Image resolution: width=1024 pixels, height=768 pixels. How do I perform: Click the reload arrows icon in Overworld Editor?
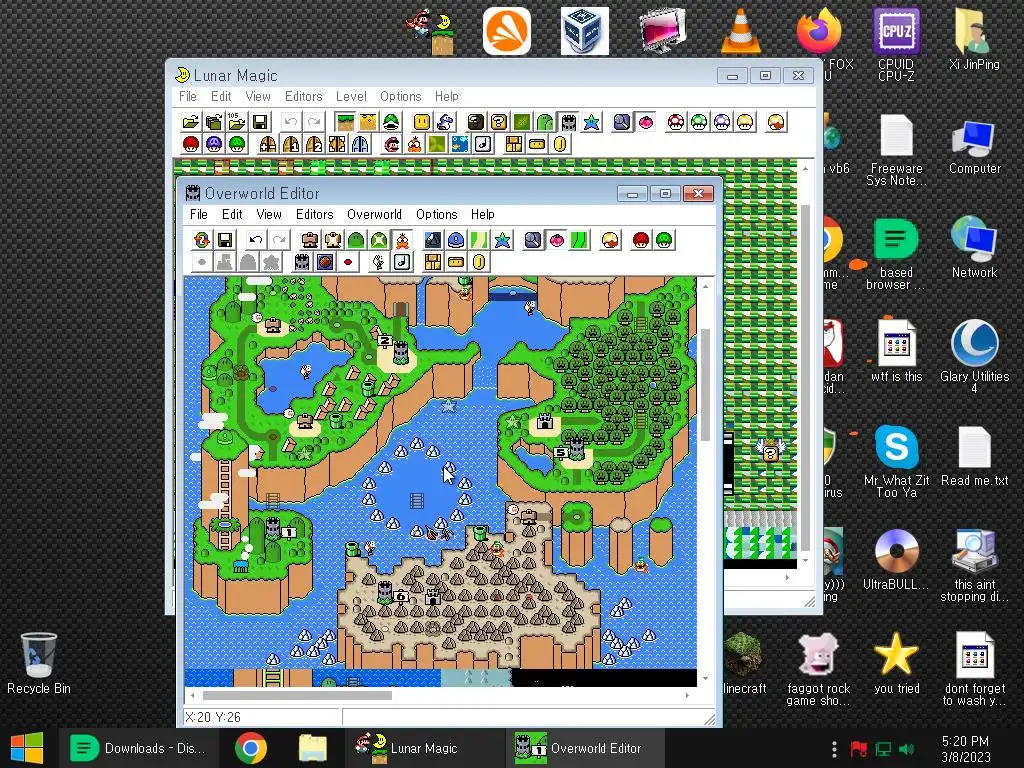pyautogui.click(x=202, y=240)
